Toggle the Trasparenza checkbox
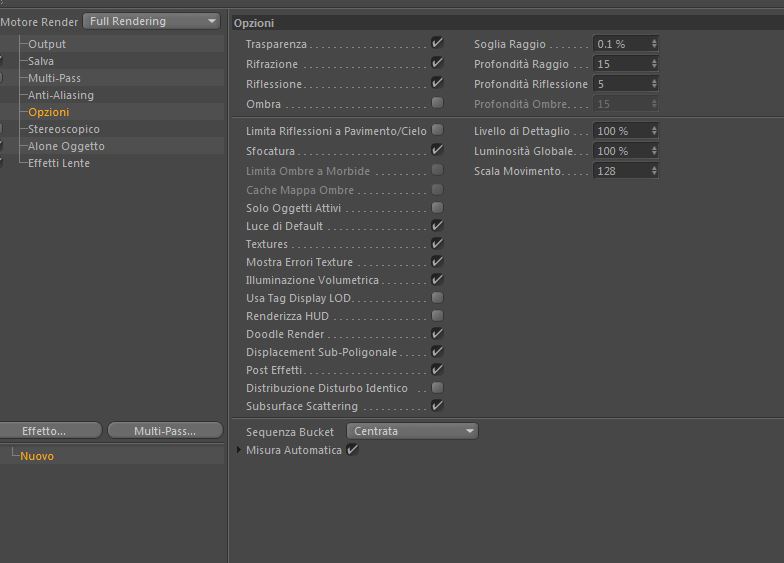Viewport: 784px width, 563px height. coord(437,43)
